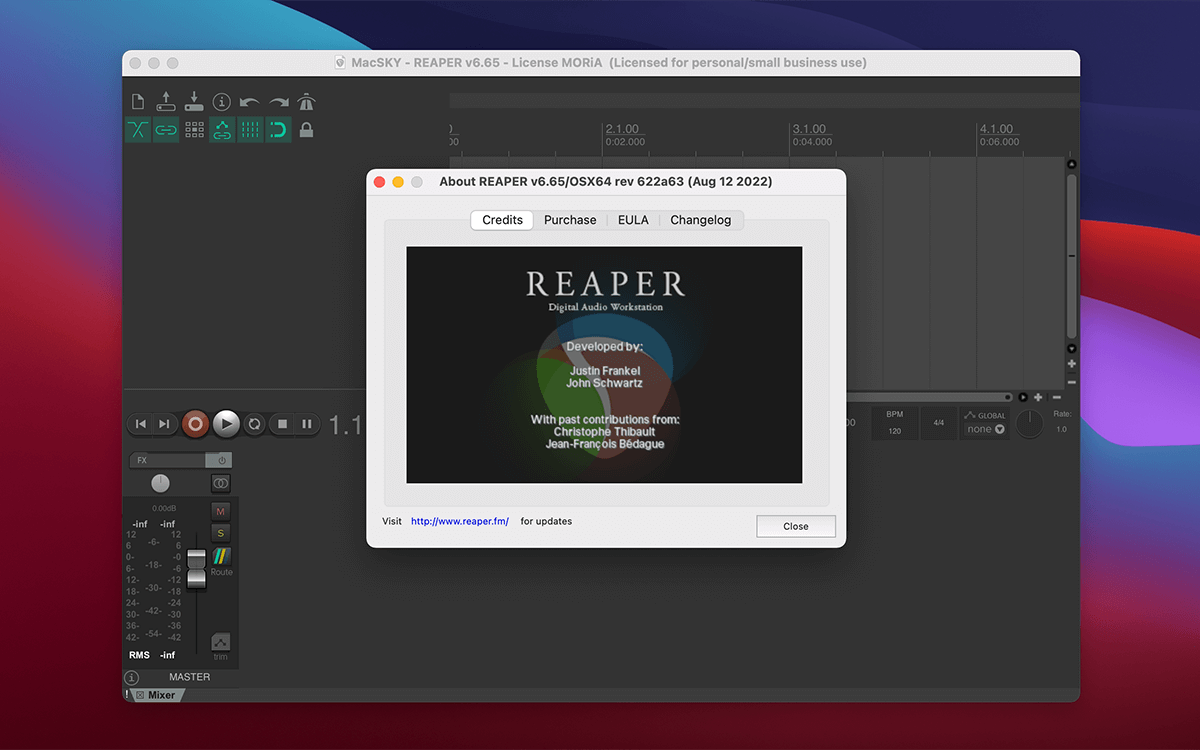
Task: Toggle ripple editing grid icon
Action: tap(194, 130)
